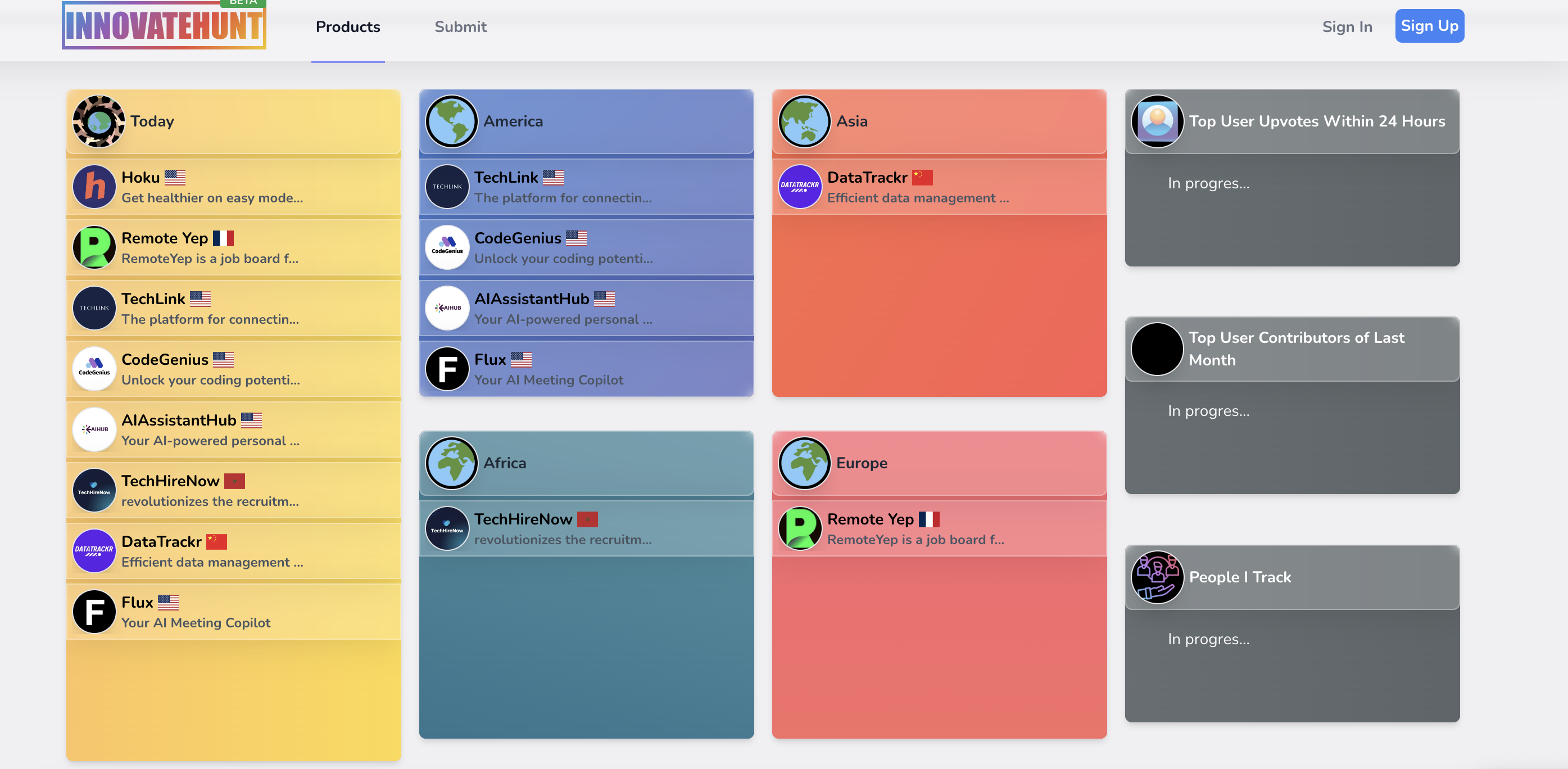Click DataTrackr logo in Asia list

click(x=800, y=187)
